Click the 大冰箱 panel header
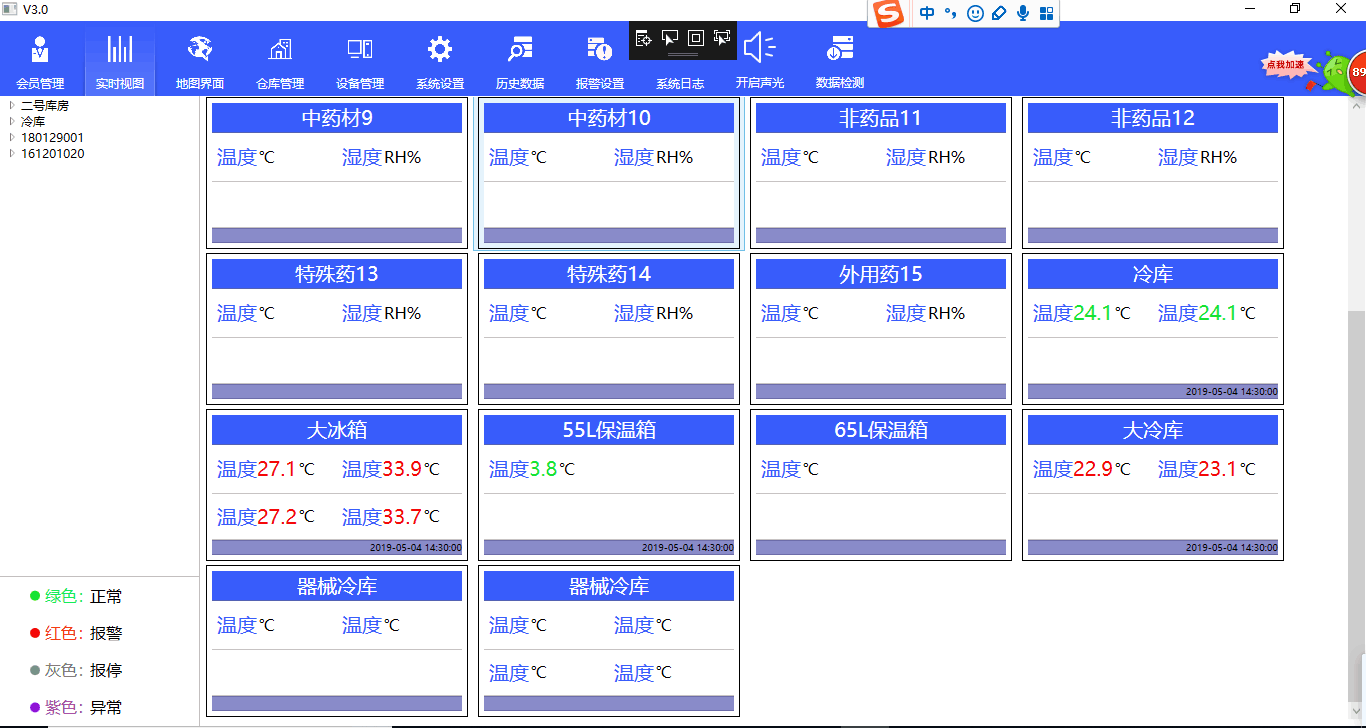This screenshot has height=728, width=1366. point(337,430)
